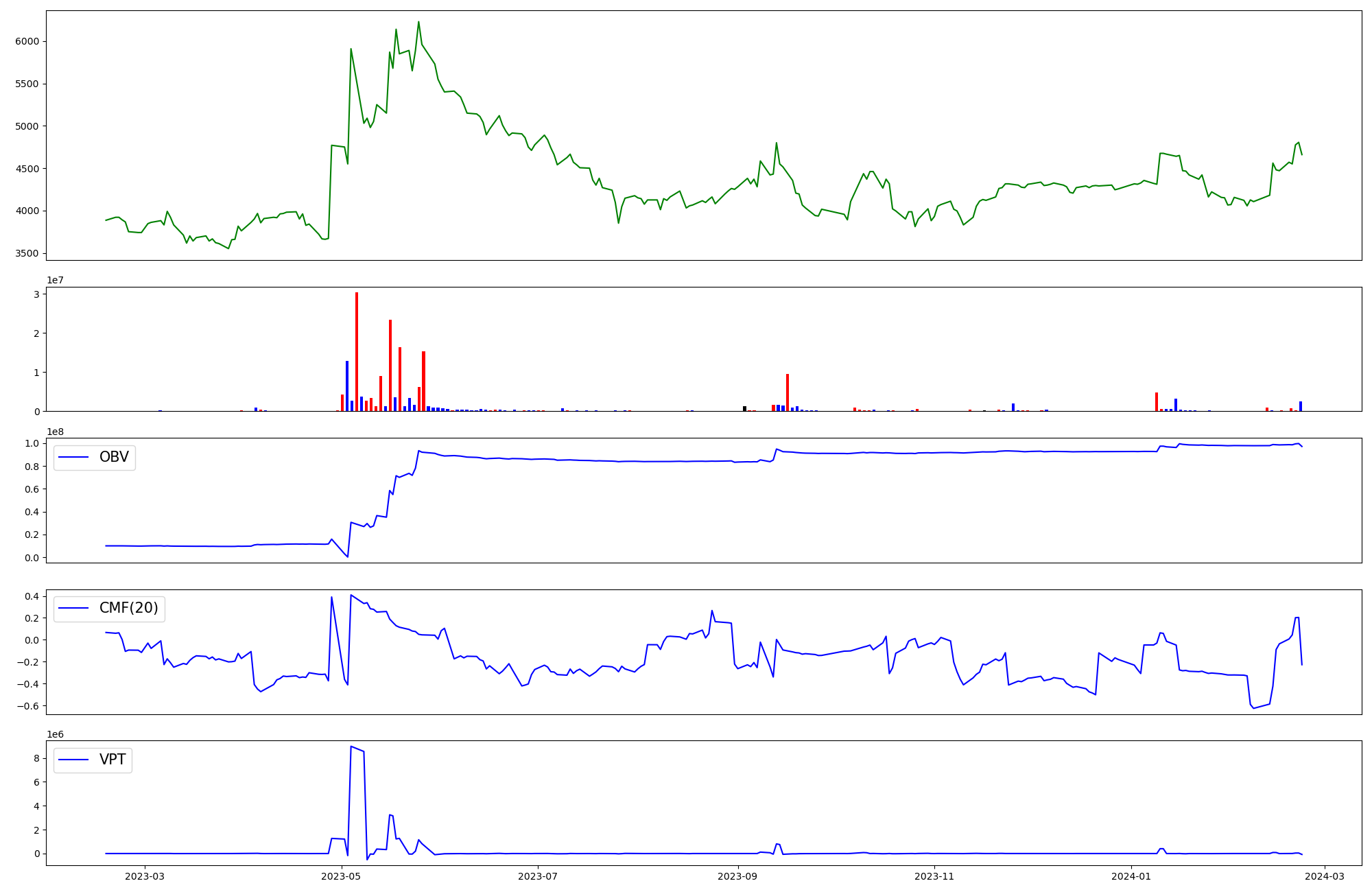Click blue line sample in OBV legend
The width and height of the screenshot is (1372, 892).
tap(74, 457)
